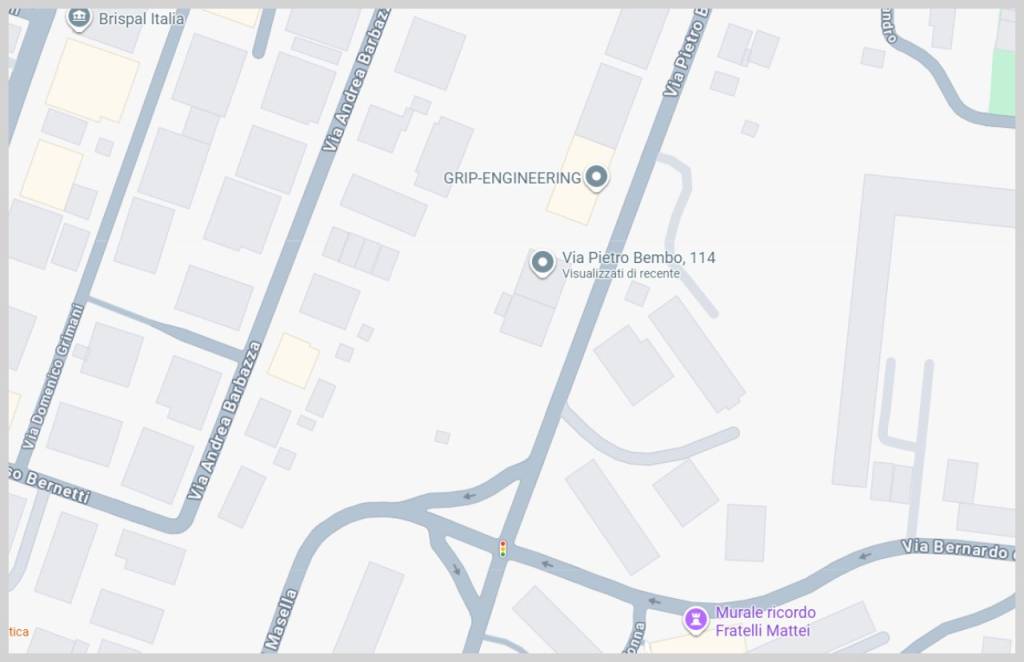The height and width of the screenshot is (662, 1024).
Task: Click the large yellow building below Brispal Italia
Action: tap(92, 81)
